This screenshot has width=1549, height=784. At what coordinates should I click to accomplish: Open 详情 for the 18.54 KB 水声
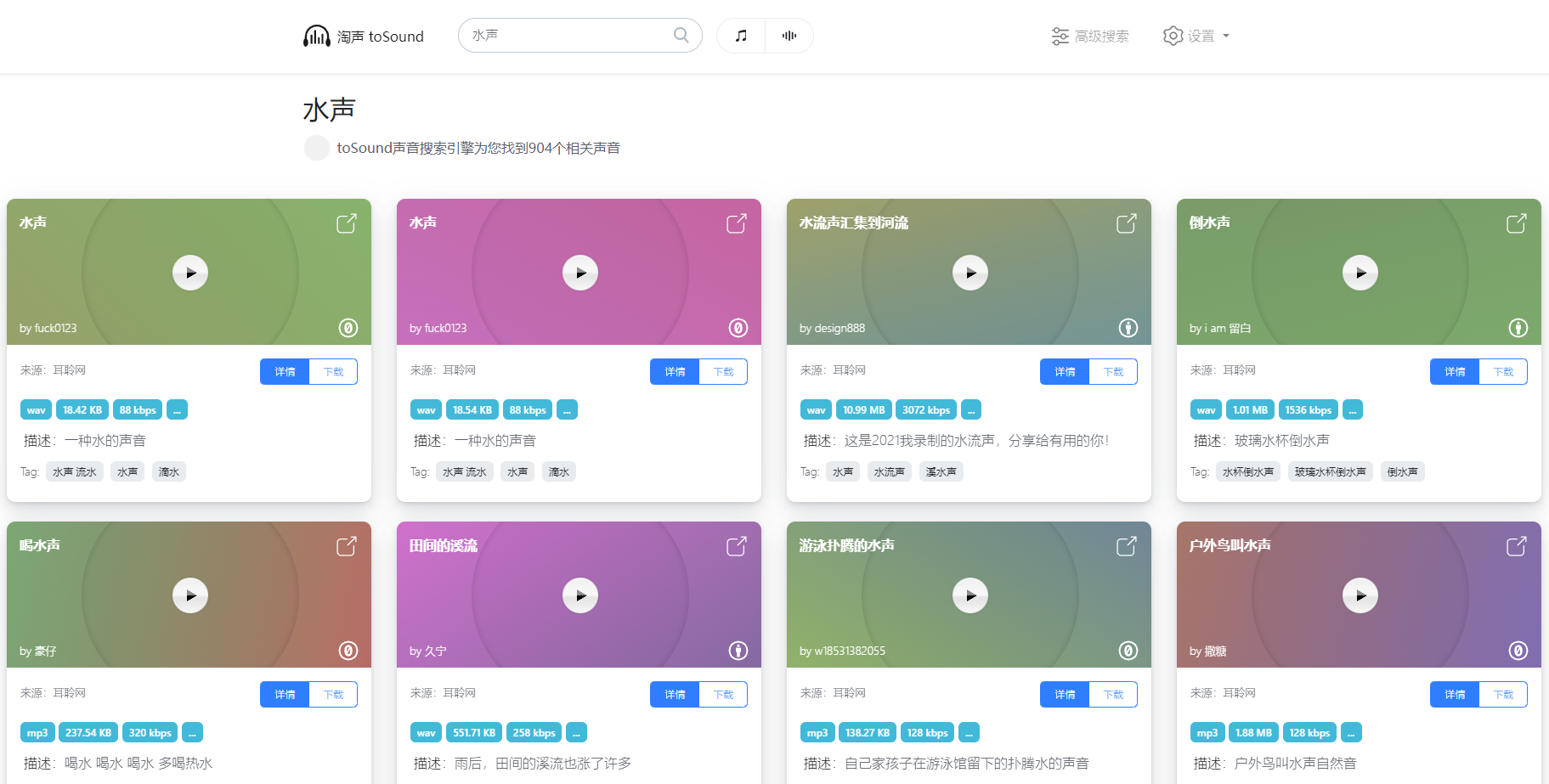[x=675, y=372]
